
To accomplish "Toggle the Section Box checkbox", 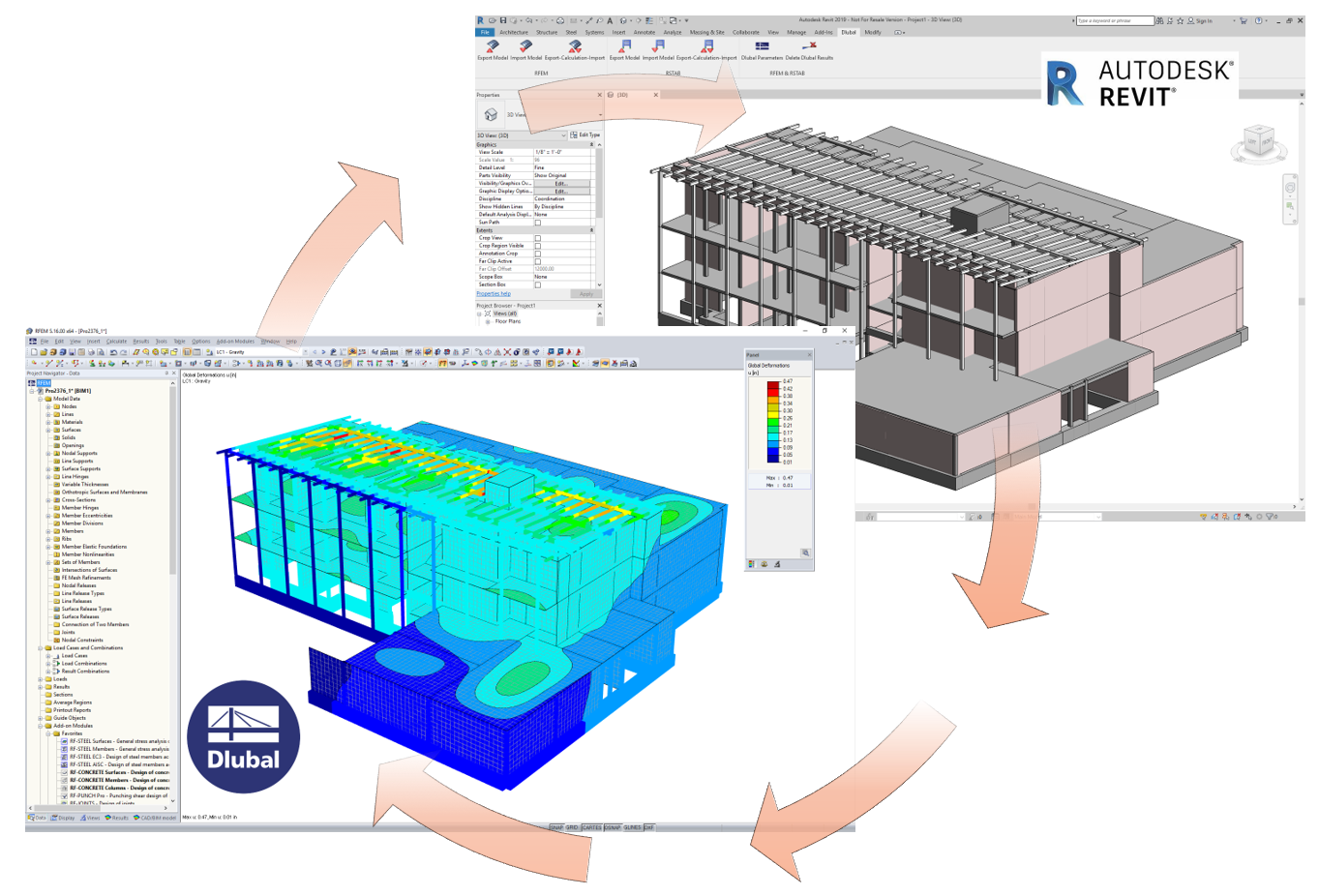I will [538, 284].
